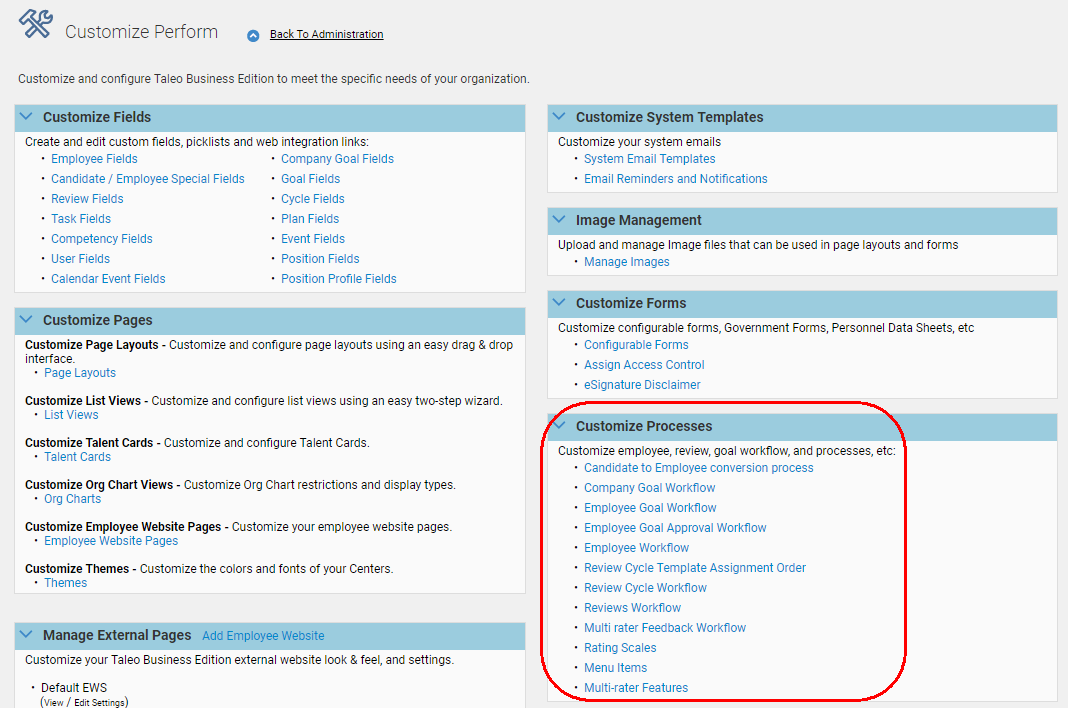Open Employee Goal Workflow link

[650, 508]
